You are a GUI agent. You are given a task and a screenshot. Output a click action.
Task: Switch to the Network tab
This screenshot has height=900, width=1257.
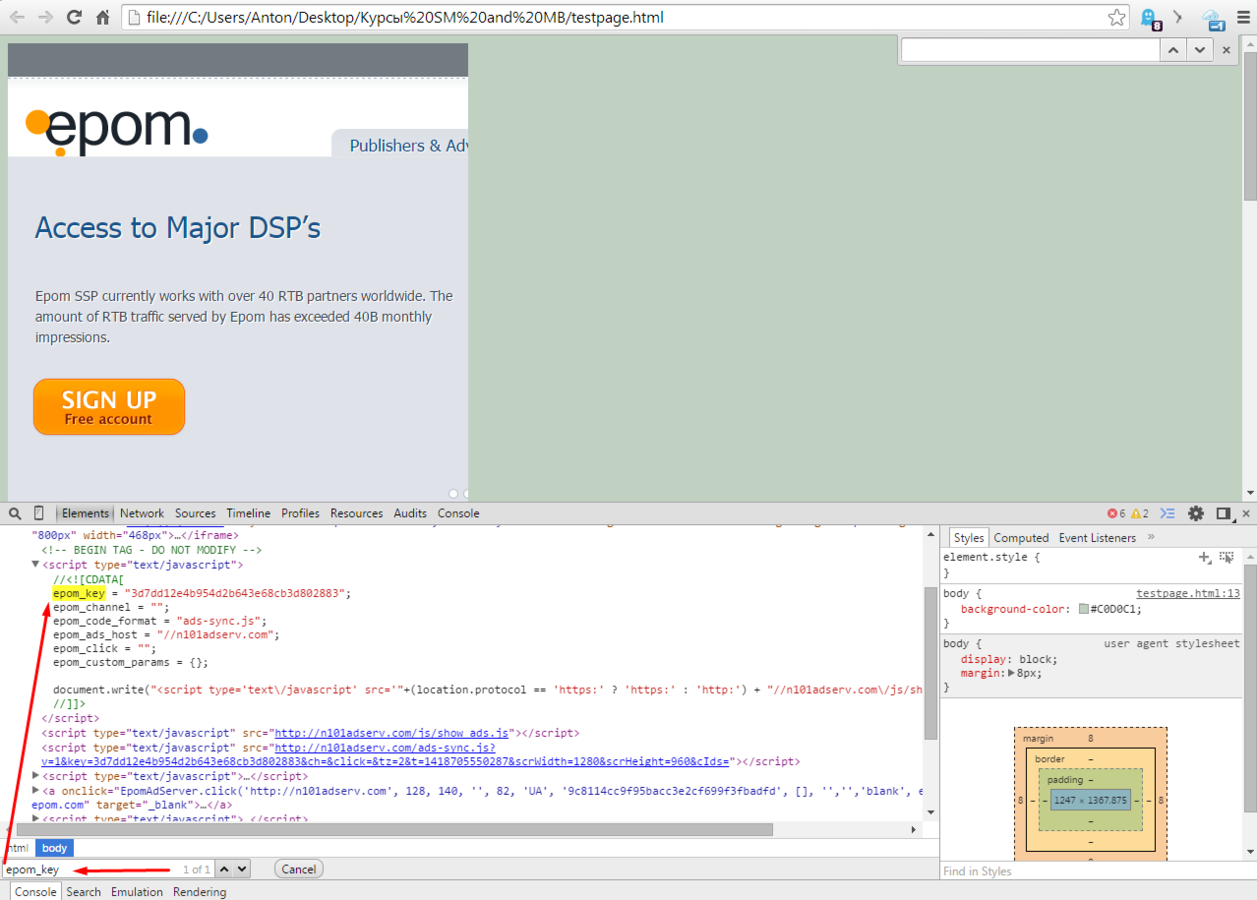point(142,513)
